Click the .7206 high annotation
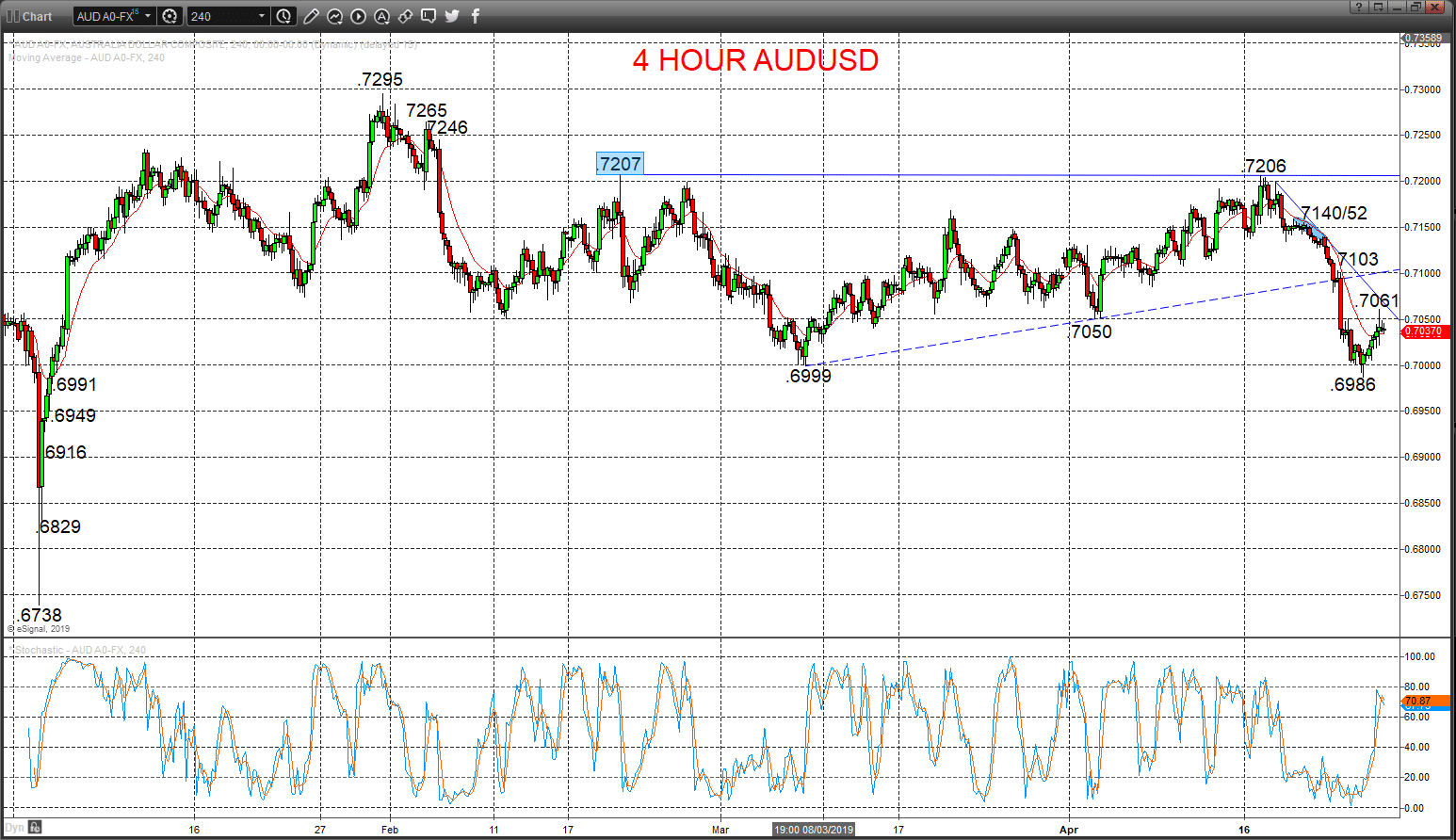Viewport: 1456px width, 840px height. pyautogui.click(x=1264, y=167)
